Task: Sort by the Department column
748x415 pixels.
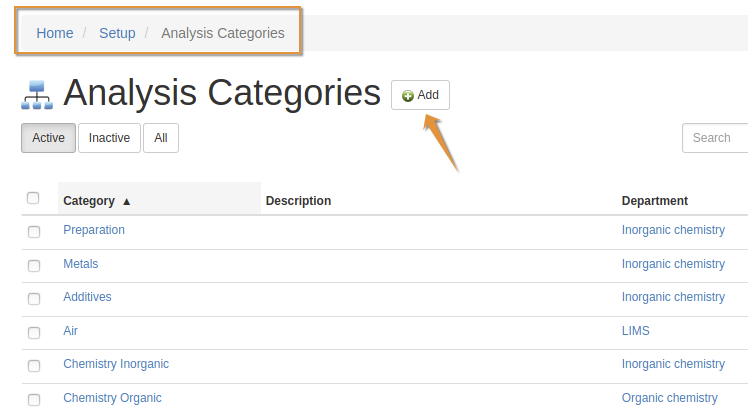Action: [654, 201]
